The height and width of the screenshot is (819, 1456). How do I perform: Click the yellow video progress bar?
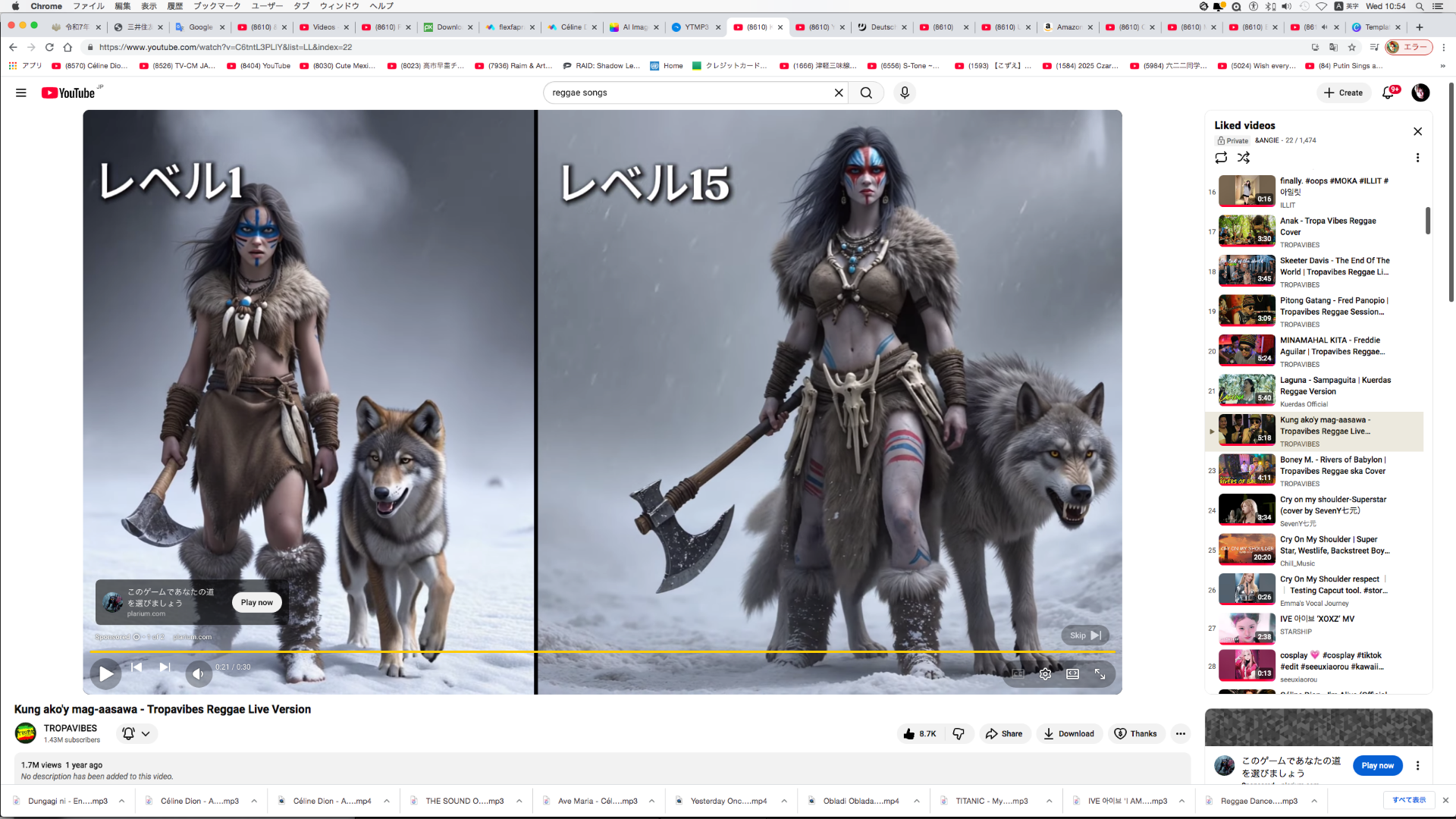tap(603, 651)
